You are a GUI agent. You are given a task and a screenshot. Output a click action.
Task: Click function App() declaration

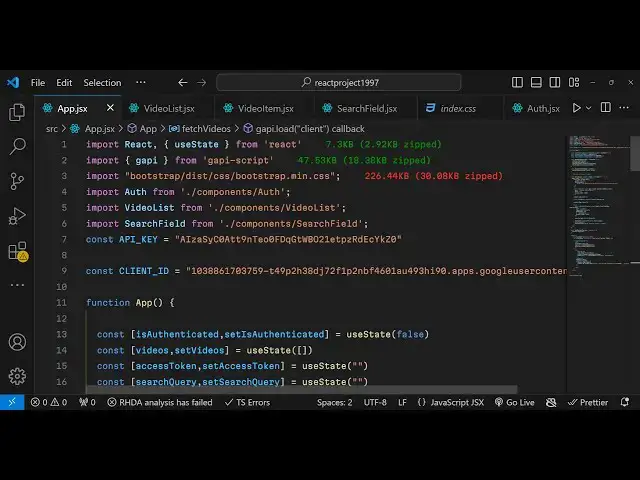coord(130,303)
